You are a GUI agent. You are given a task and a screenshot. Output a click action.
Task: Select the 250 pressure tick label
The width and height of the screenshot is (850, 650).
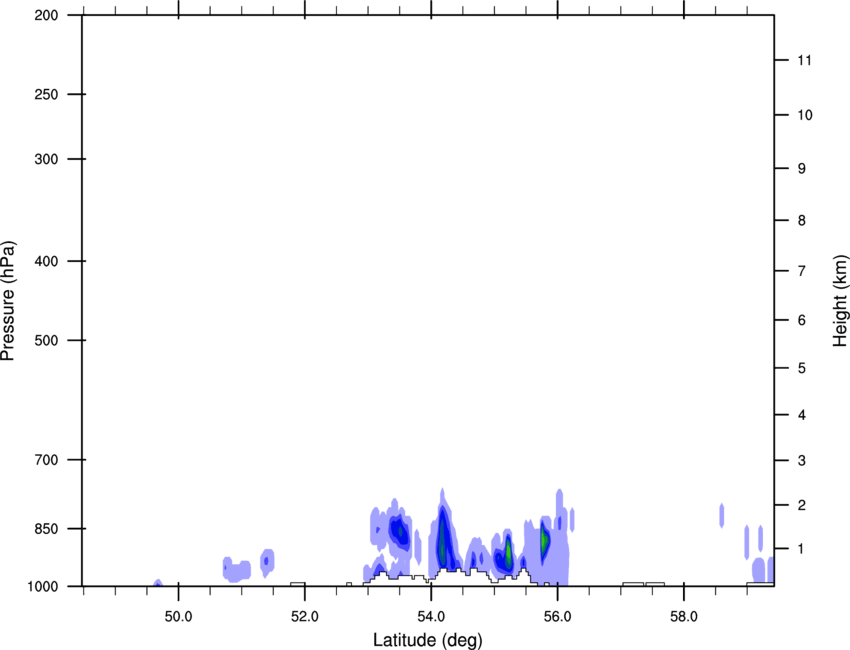46,94
